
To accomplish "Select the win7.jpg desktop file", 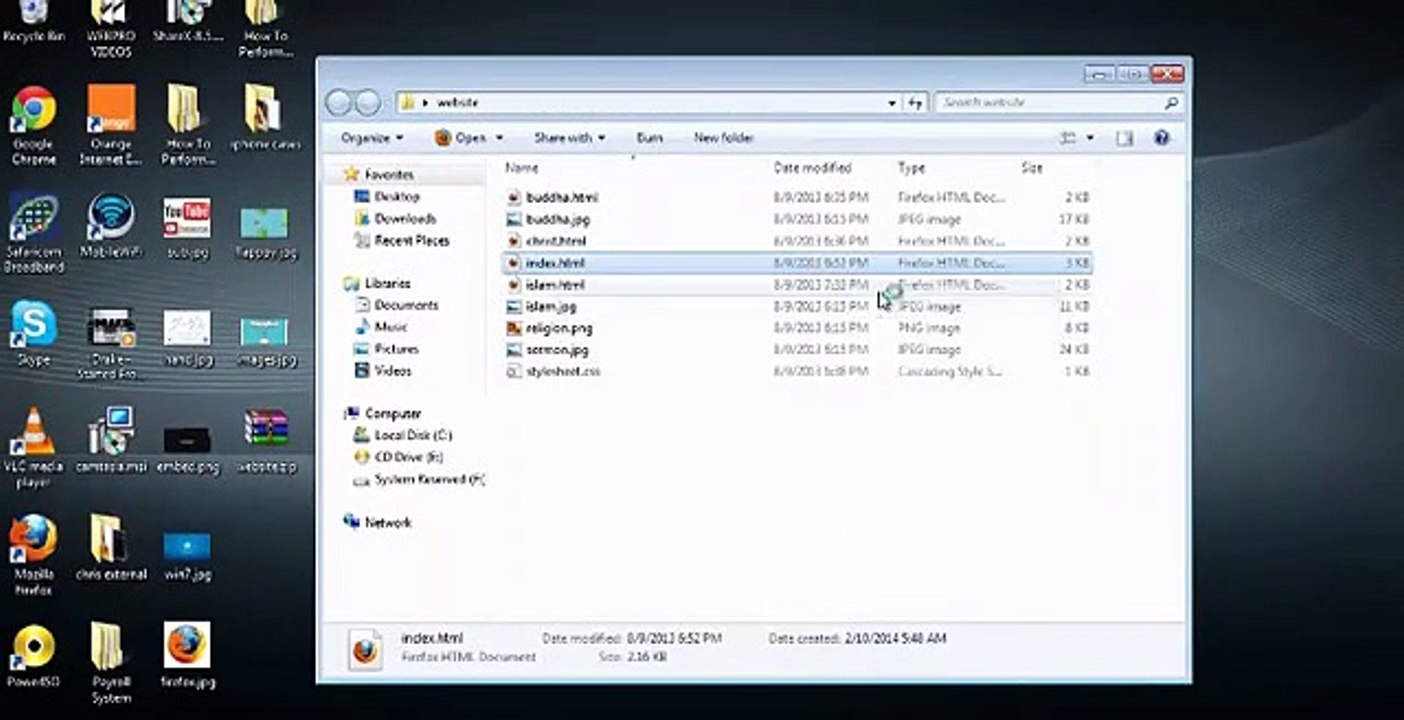I will 187,556.
